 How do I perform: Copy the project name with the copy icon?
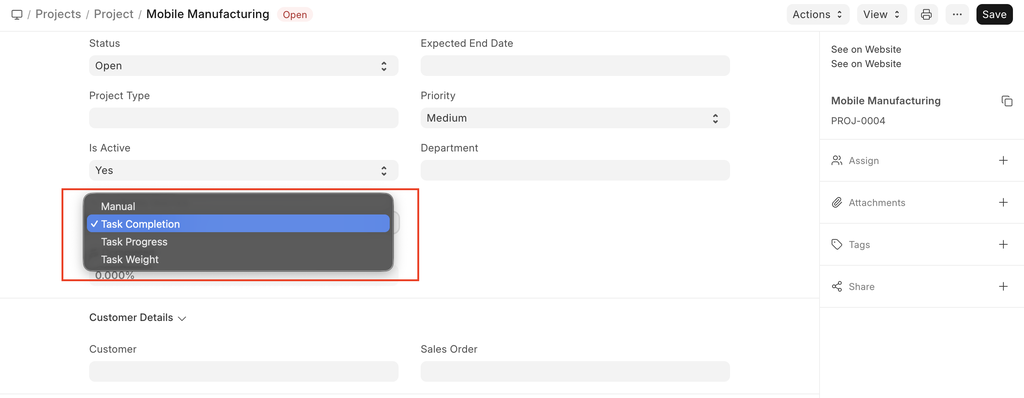point(1007,101)
